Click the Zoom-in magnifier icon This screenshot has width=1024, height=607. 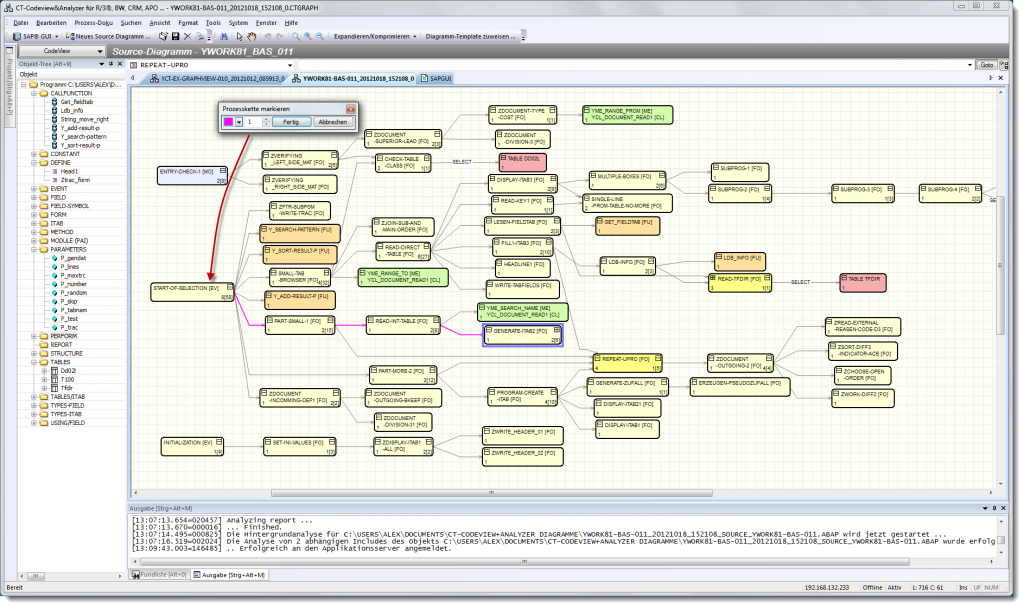pyautogui.click(x=307, y=35)
